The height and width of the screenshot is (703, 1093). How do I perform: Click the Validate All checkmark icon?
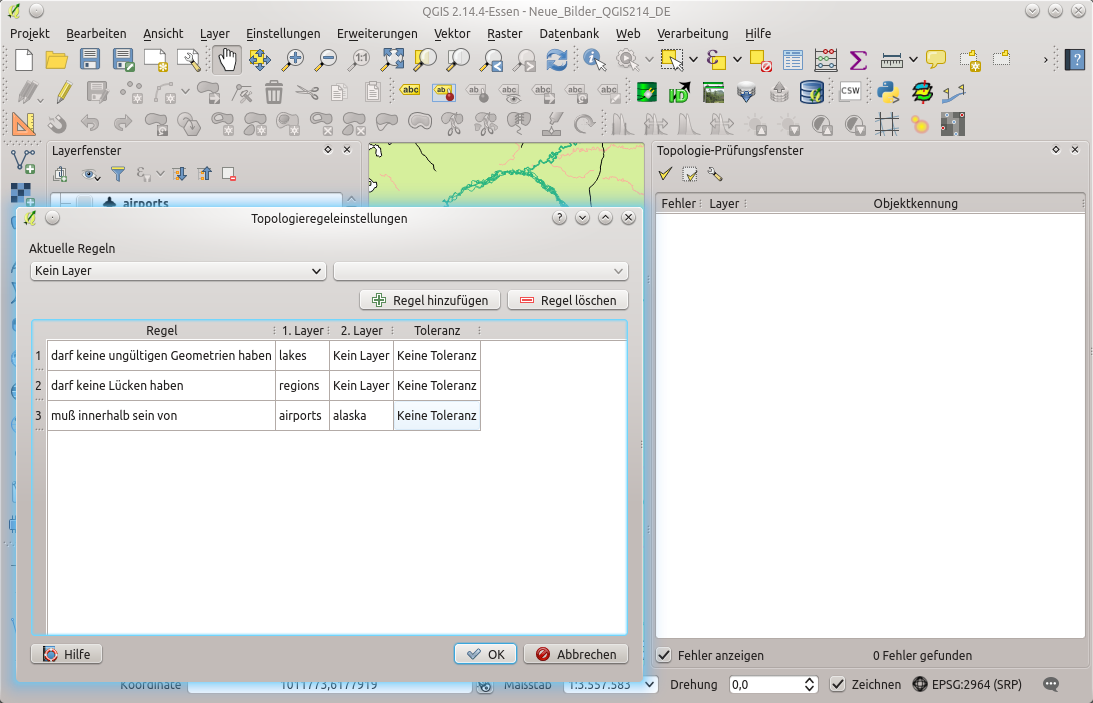pyautogui.click(x=665, y=174)
